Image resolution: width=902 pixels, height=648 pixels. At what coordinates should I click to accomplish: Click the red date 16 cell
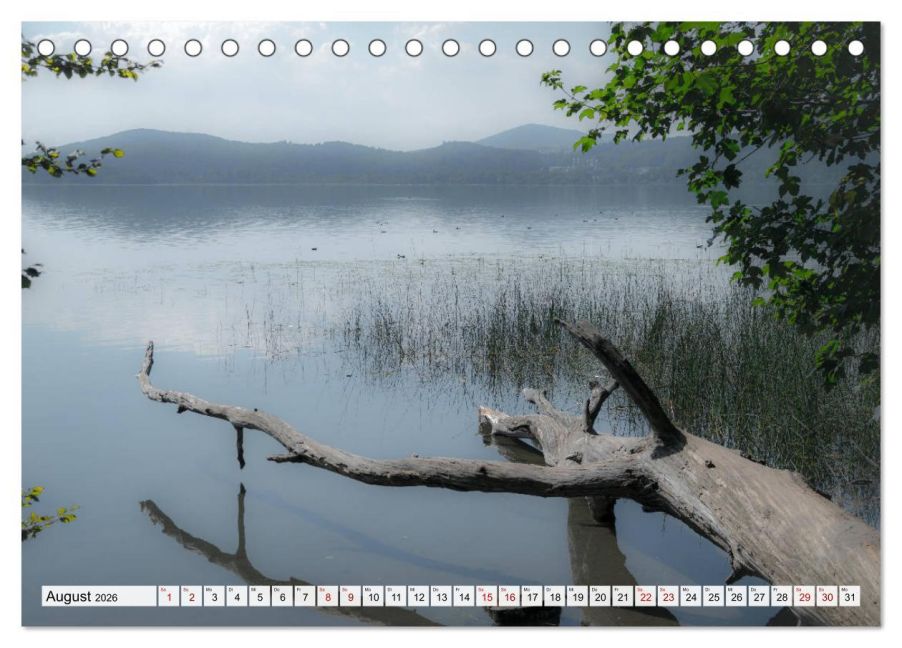click(x=509, y=597)
